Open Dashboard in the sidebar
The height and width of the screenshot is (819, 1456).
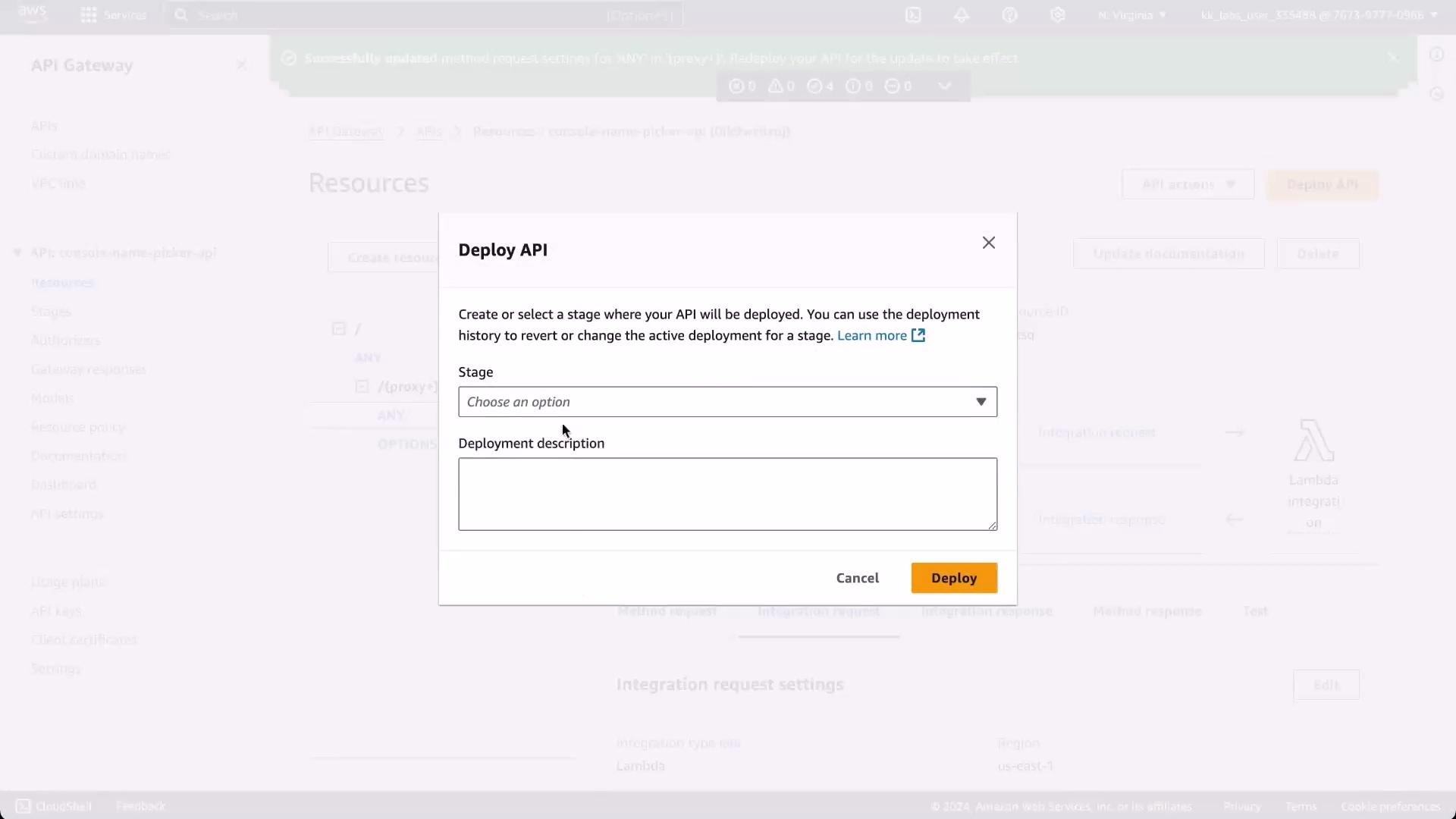pos(64,485)
